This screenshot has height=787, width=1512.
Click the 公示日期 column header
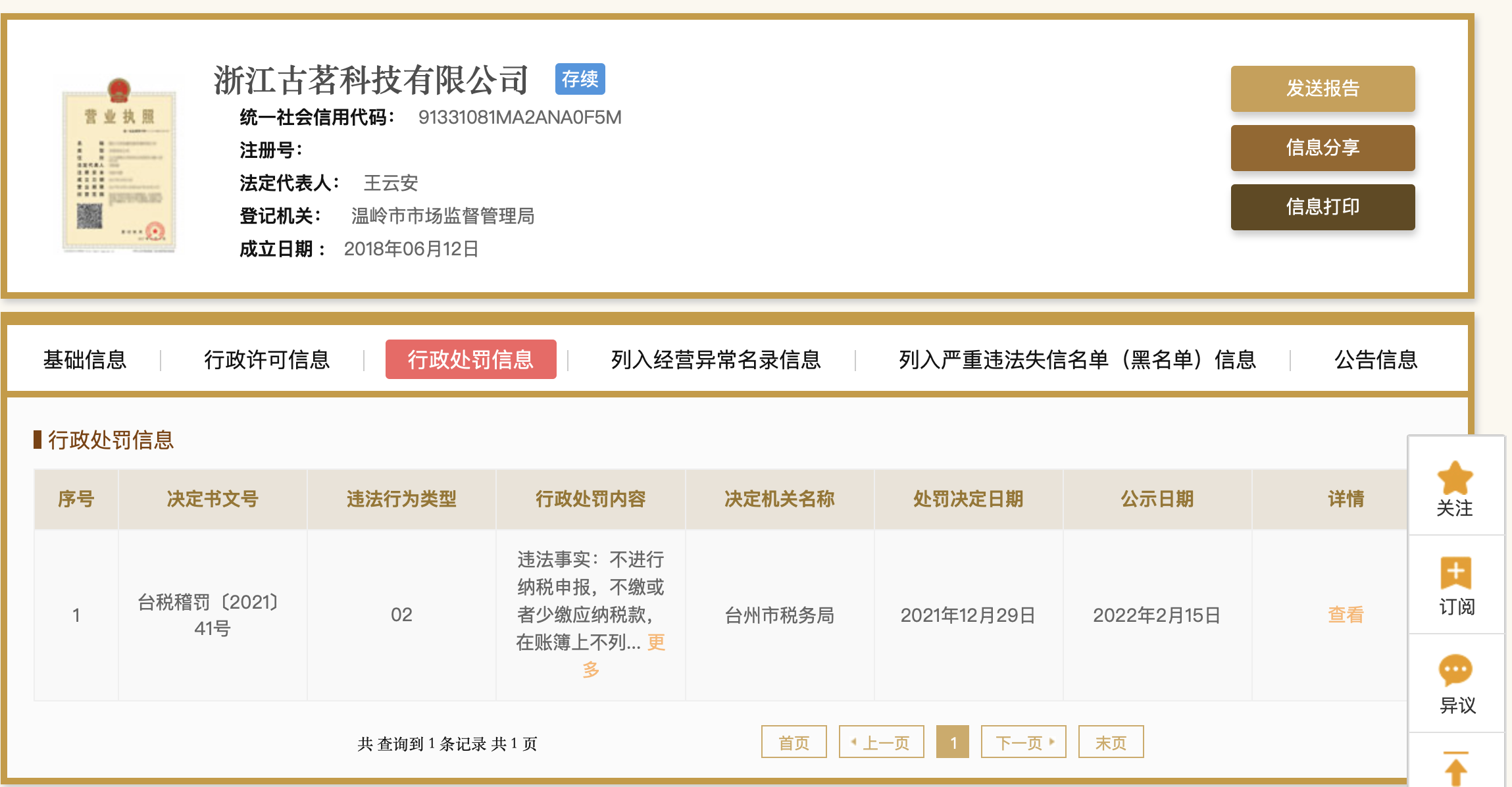[1157, 499]
